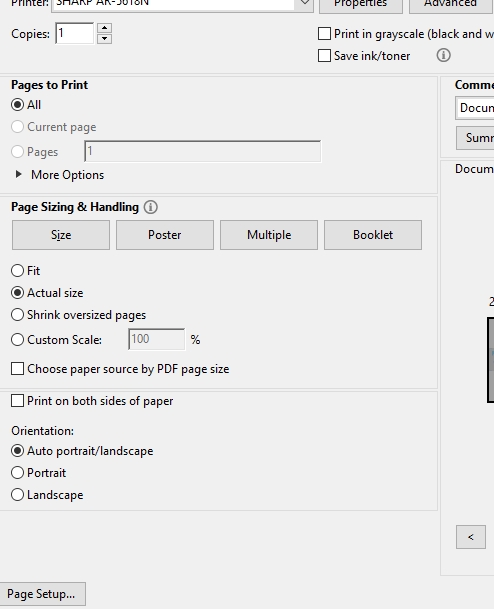
Task: Choose Shrink oversized pages option
Action: (x=17, y=315)
